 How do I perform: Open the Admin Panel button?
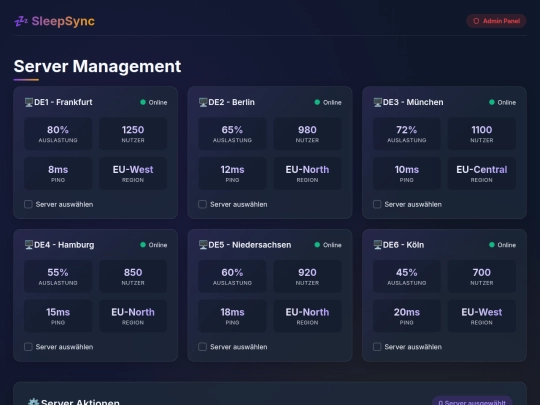[496, 21]
